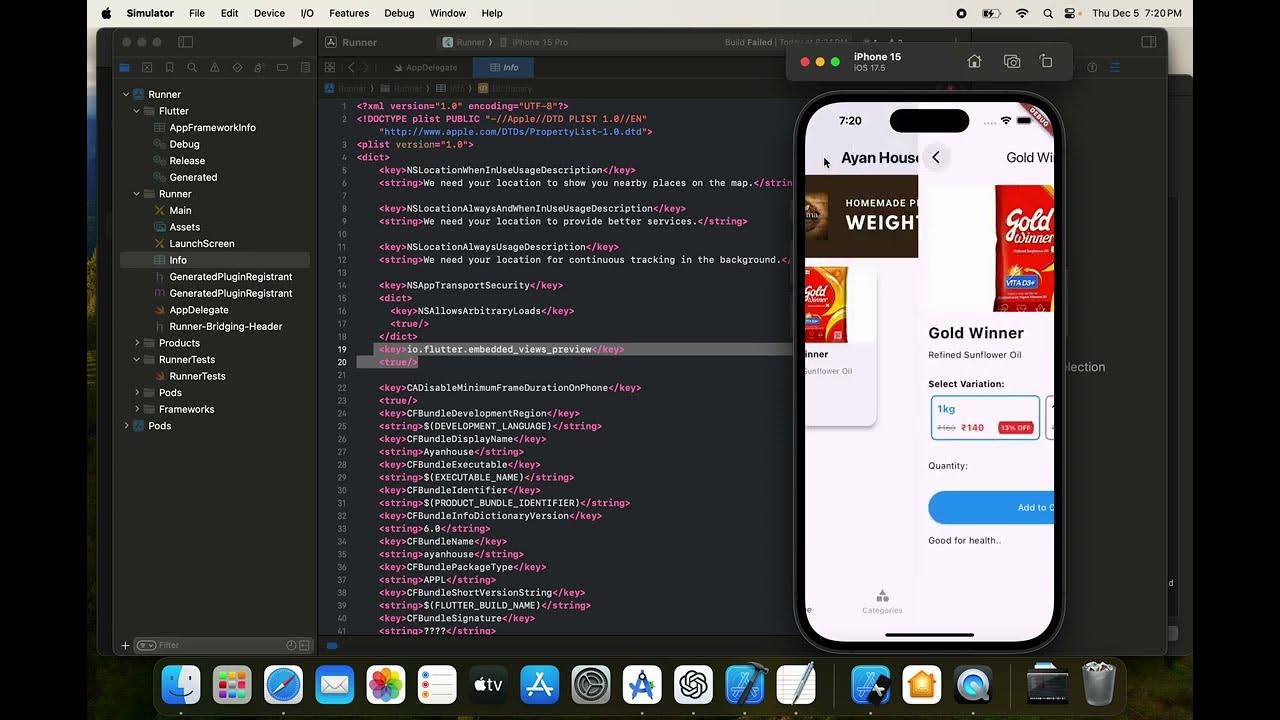1280x720 pixels.
Task: Tap the Categories tab in the app
Action: 882,602
